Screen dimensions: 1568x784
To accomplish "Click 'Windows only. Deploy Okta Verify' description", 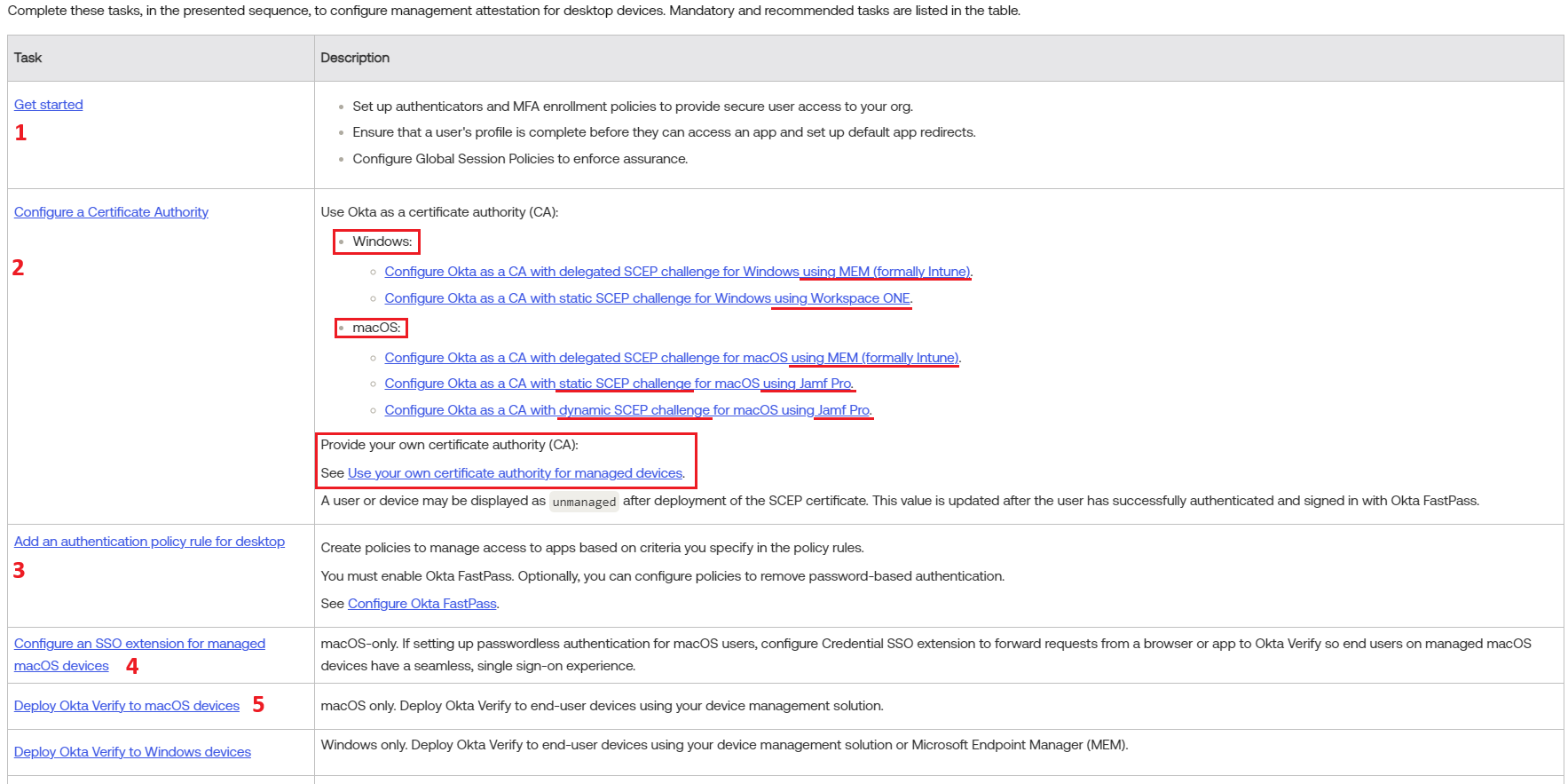I will 724,745.
